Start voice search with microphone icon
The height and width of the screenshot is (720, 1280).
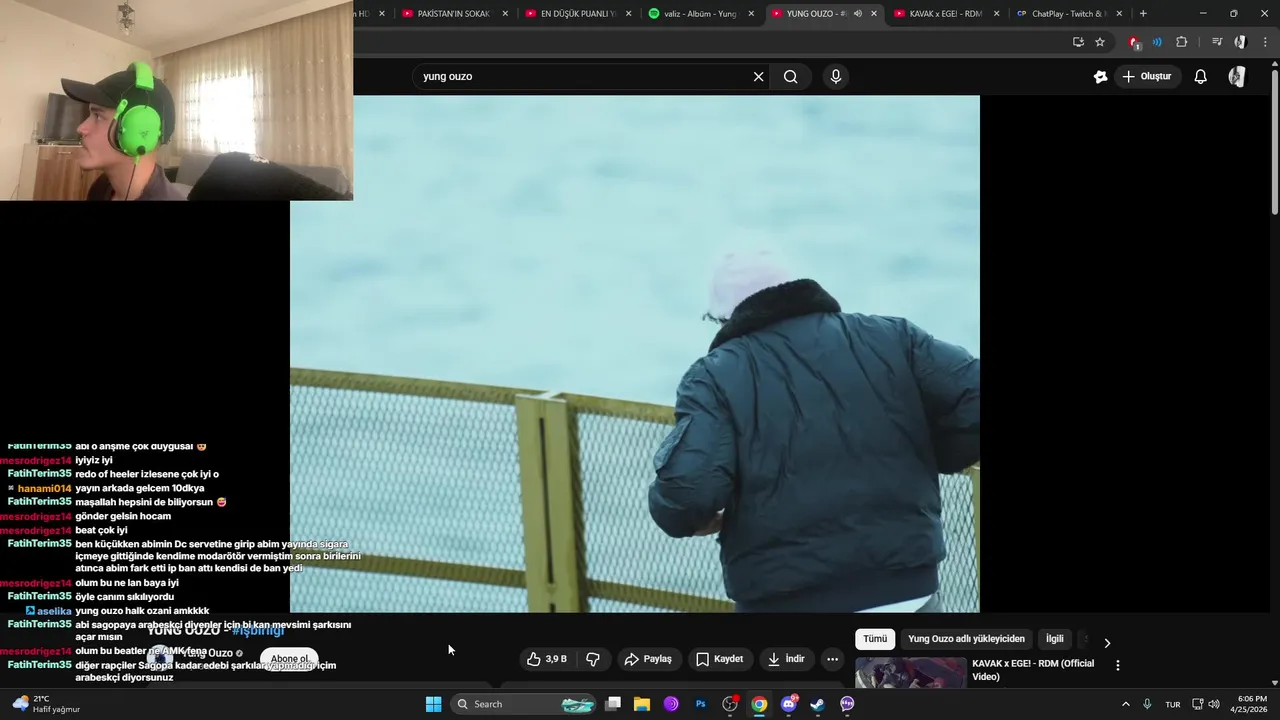(x=836, y=77)
